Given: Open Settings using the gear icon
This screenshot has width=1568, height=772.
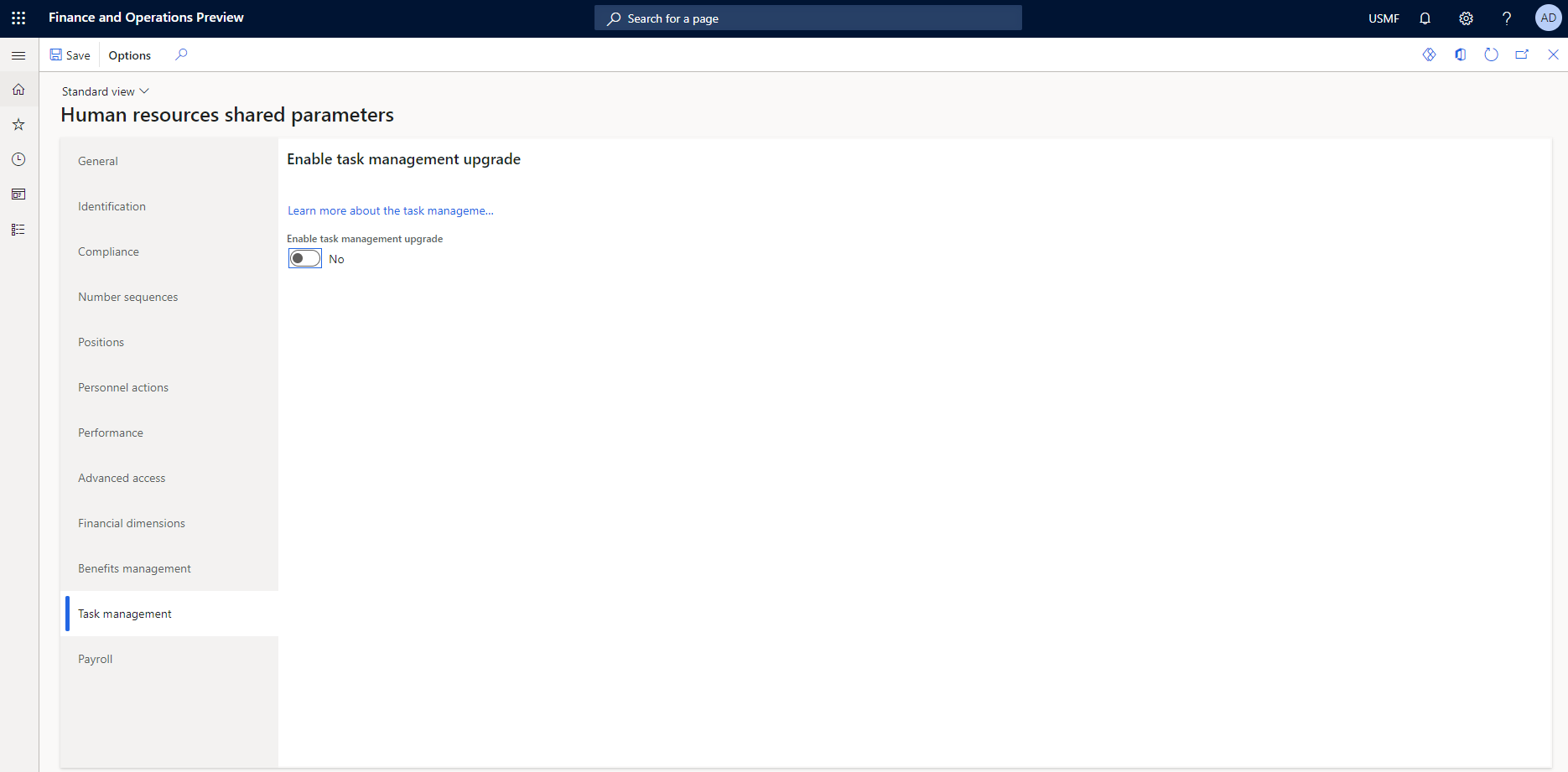Looking at the screenshot, I should [1466, 18].
